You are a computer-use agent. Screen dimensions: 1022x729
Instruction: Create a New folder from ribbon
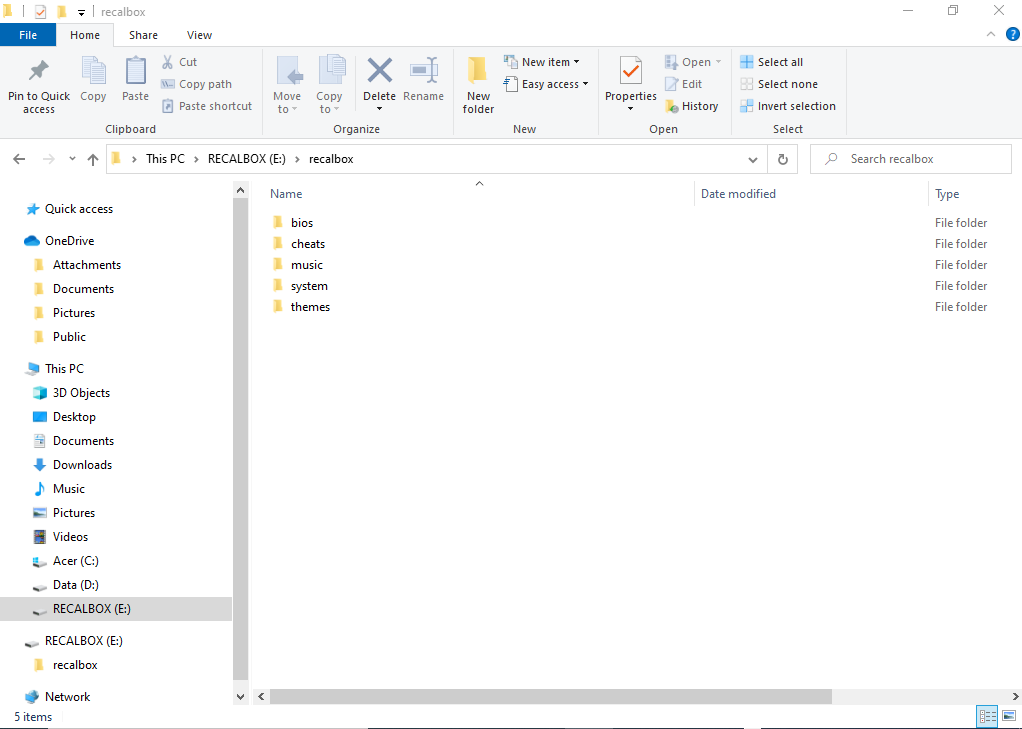pyautogui.click(x=478, y=85)
